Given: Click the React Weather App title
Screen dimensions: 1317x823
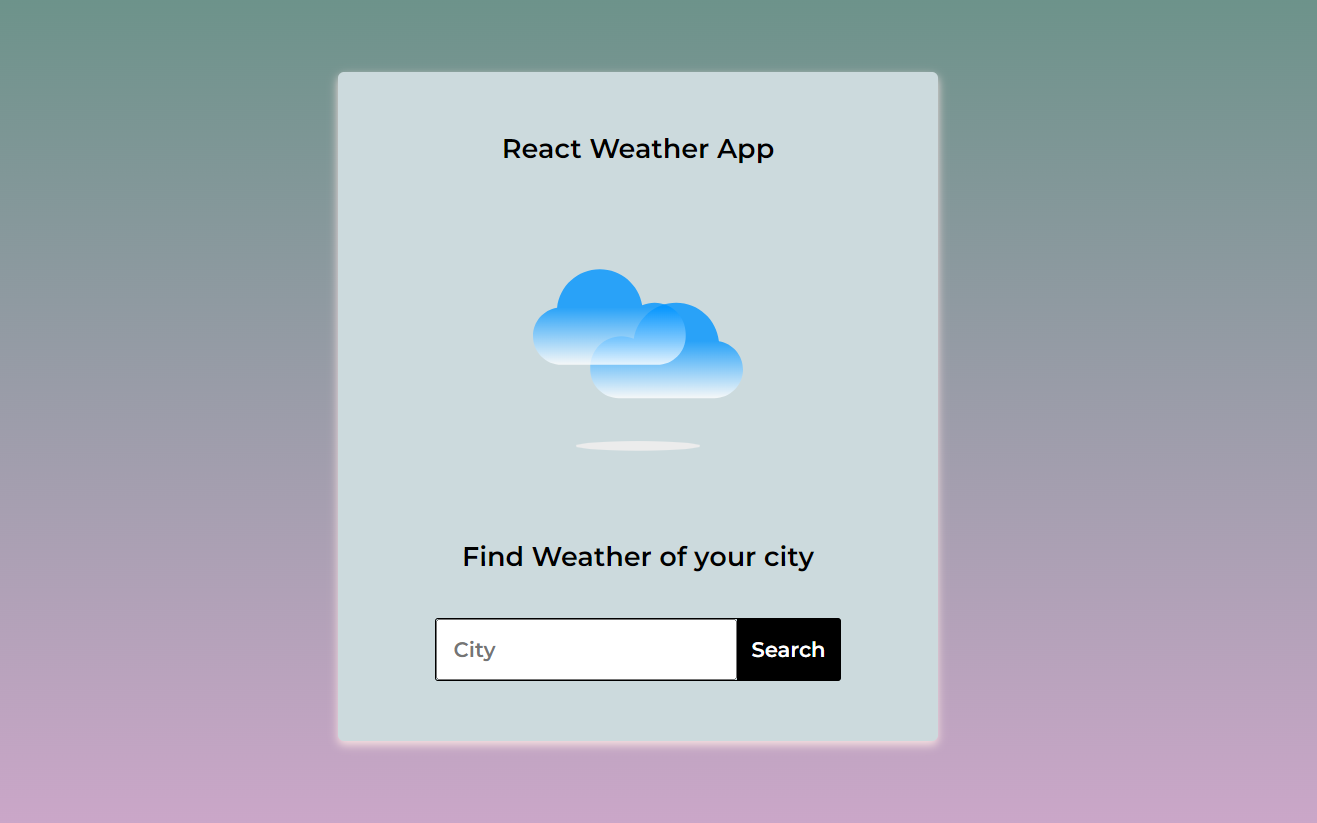Looking at the screenshot, I should pyautogui.click(x=637, y=148).
